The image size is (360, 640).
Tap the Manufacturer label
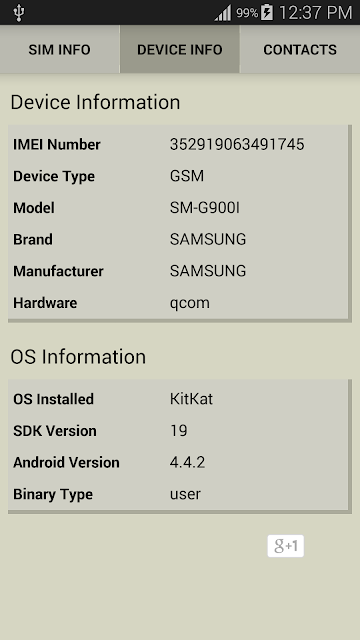58,271
